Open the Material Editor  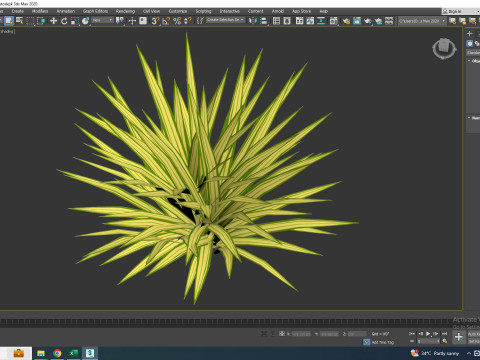point(334,21)
